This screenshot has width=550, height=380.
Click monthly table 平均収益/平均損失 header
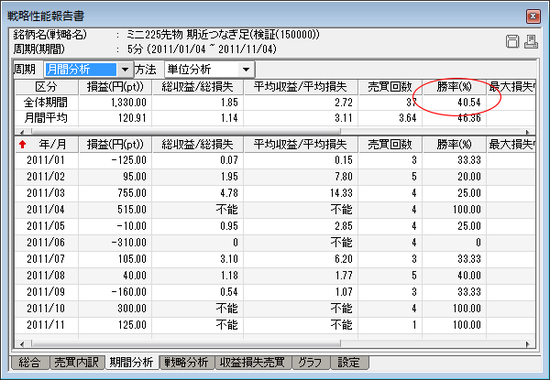pyautogui.click(x=300, y=144)
